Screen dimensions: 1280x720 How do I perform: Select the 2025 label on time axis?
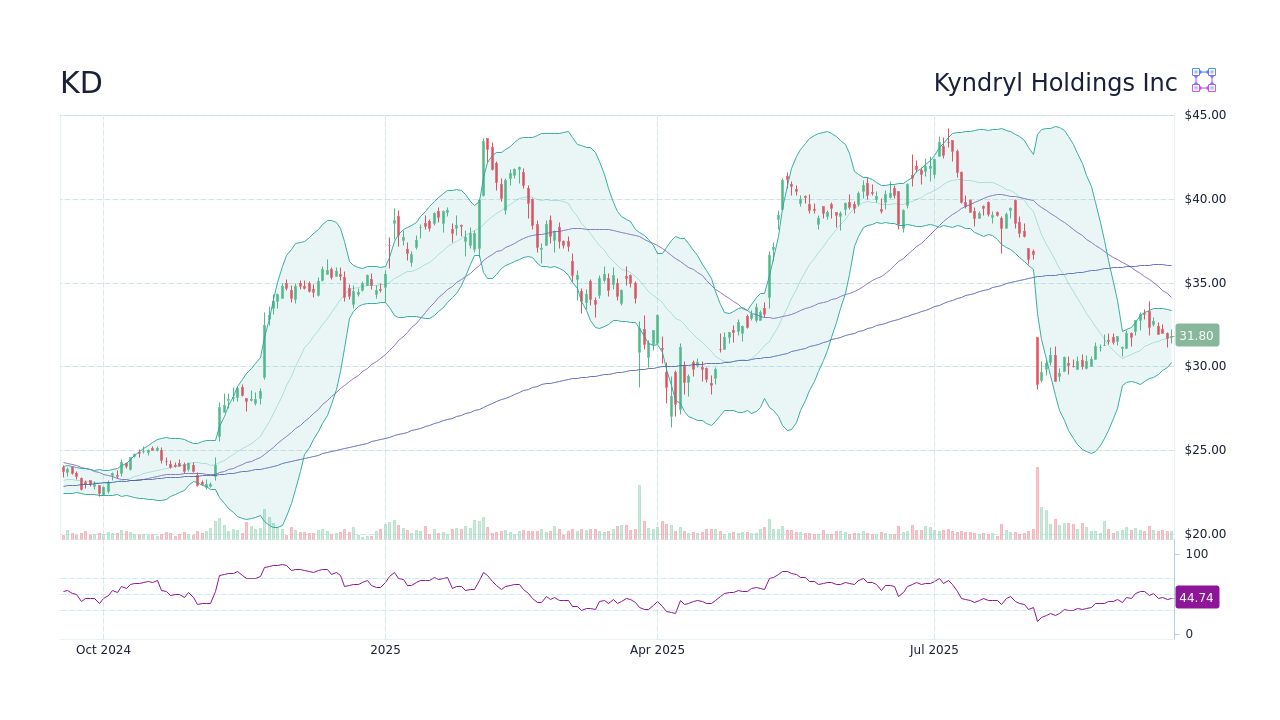(385, 649)
